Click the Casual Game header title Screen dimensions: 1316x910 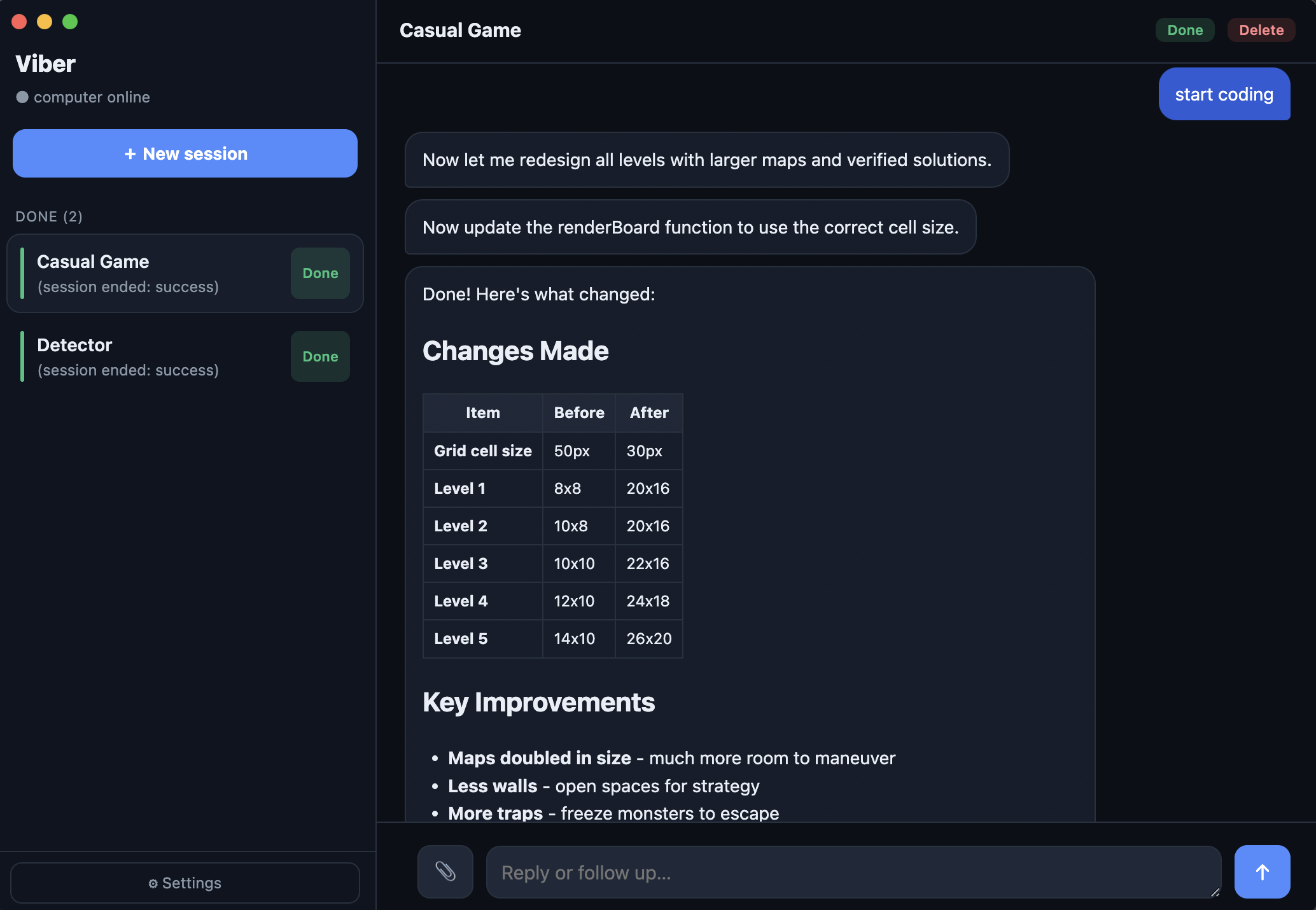coord(460,30)
